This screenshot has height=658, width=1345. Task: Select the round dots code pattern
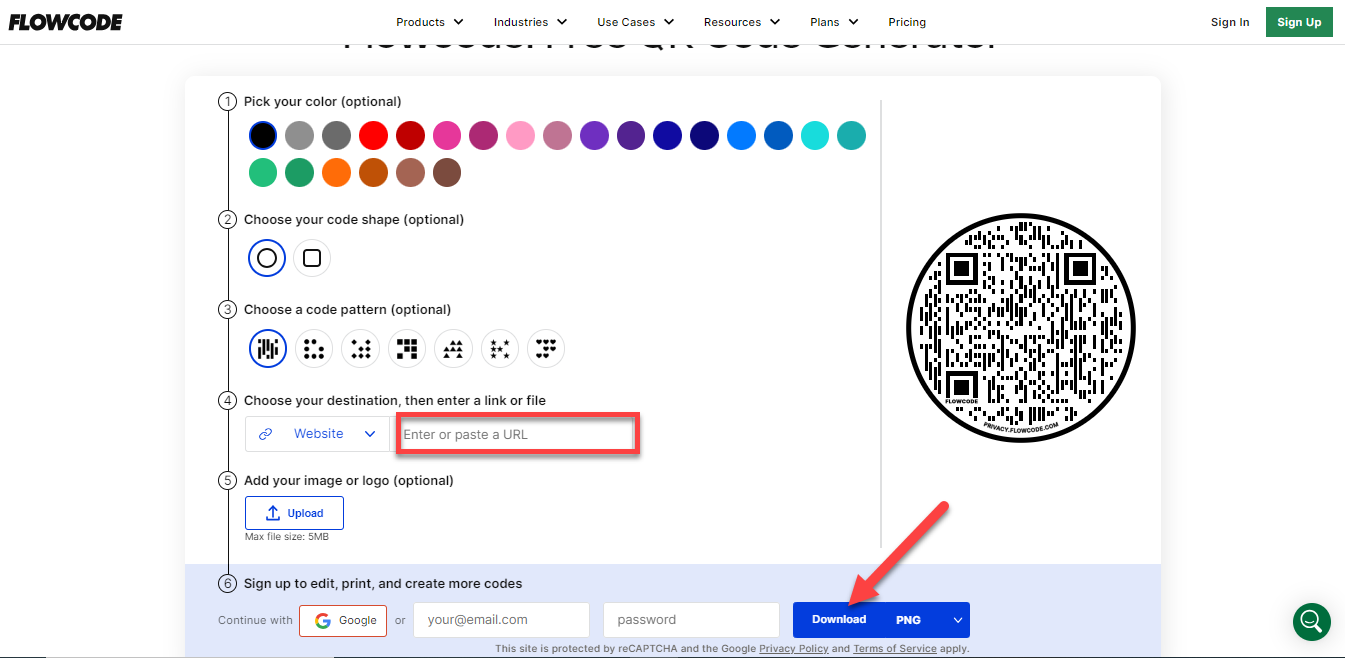pyautogui.click(x=314, y=348)
